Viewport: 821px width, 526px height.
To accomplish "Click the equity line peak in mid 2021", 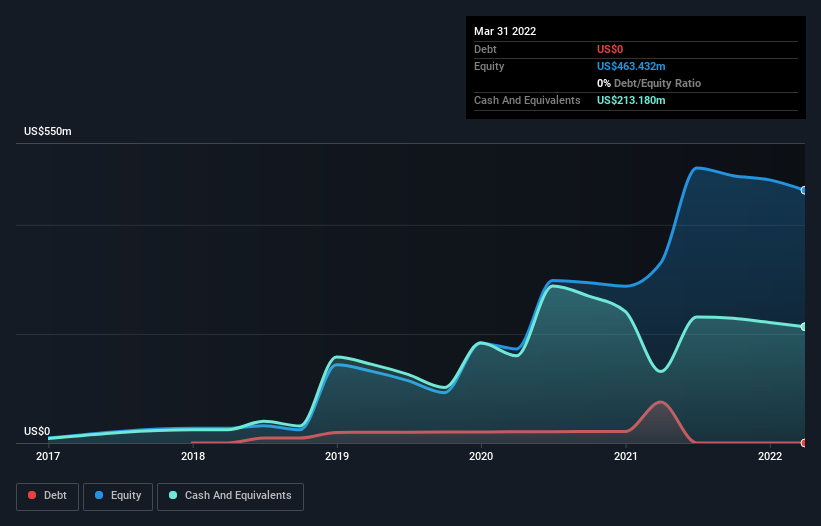I will pyautogui.click(x=696, y=168).
